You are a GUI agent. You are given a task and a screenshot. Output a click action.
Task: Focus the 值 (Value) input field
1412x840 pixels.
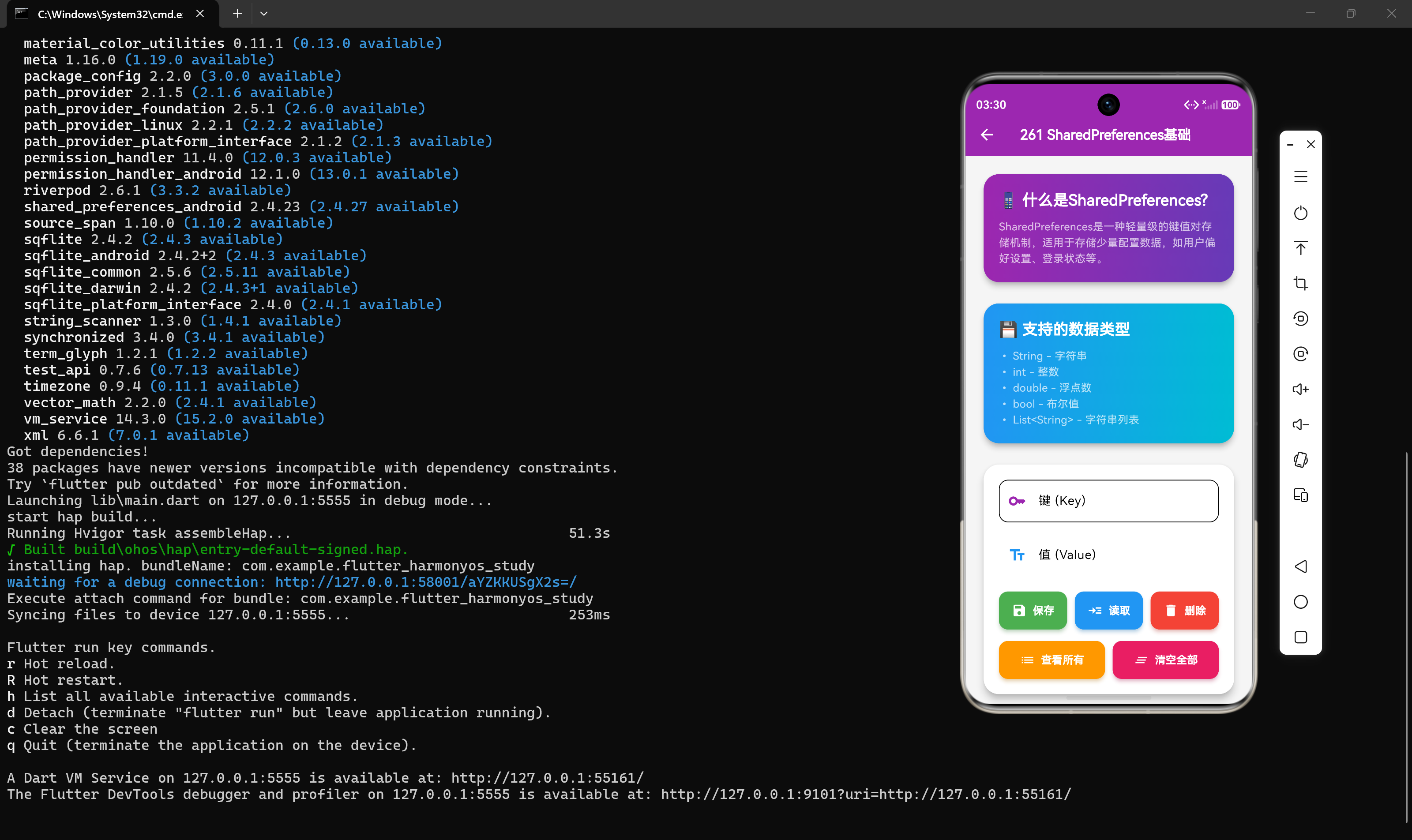pyautogui.click(x=1108, y=555)
